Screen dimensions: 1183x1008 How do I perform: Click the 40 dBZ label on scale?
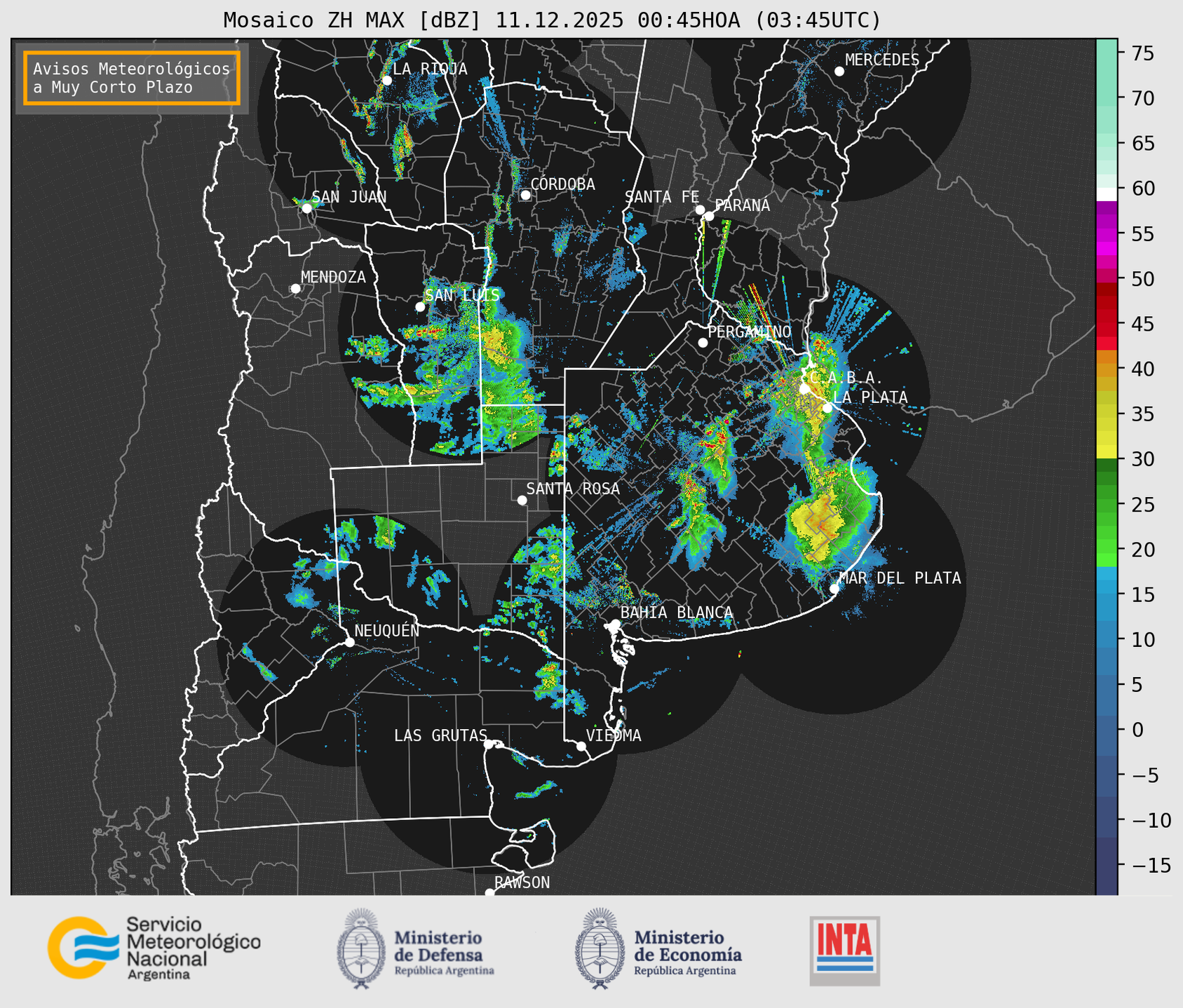pyautogui.click(x=1142, y=369)
